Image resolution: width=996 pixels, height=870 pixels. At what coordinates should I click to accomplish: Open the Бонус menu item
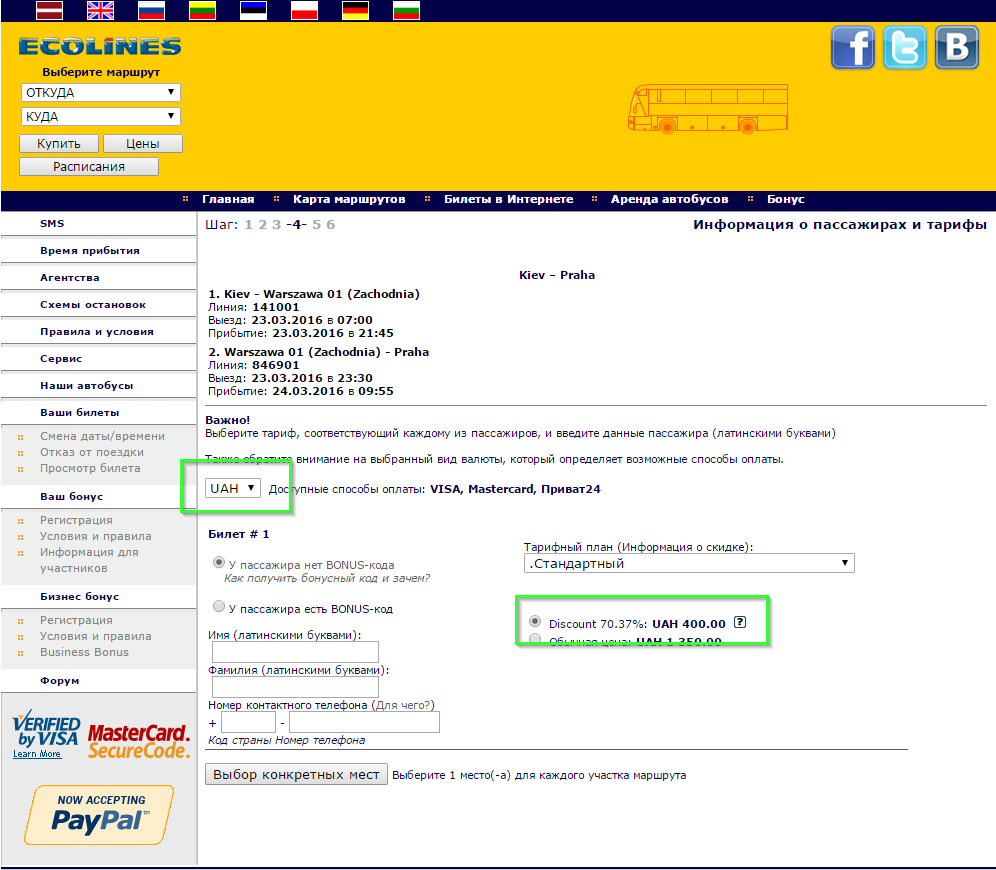786,199
